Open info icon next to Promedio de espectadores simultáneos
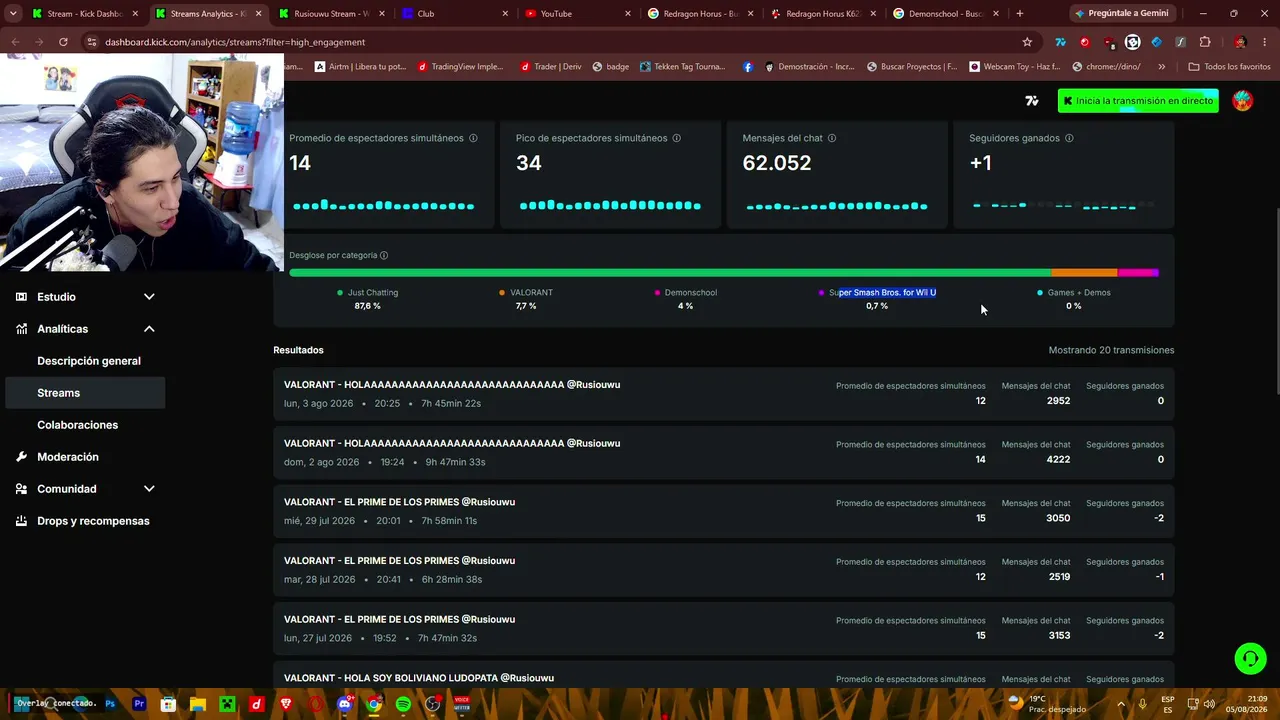 tap(473, 138)
